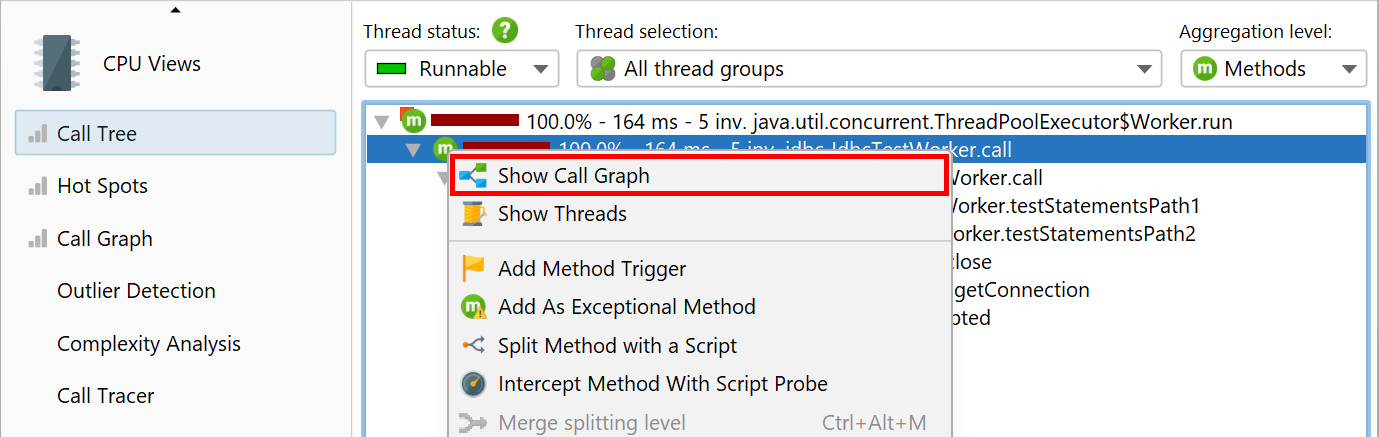This screenshot has height=437, width=1379.
Task: Click the Add As Exceptional Method icon
Action: coord(472,307)
